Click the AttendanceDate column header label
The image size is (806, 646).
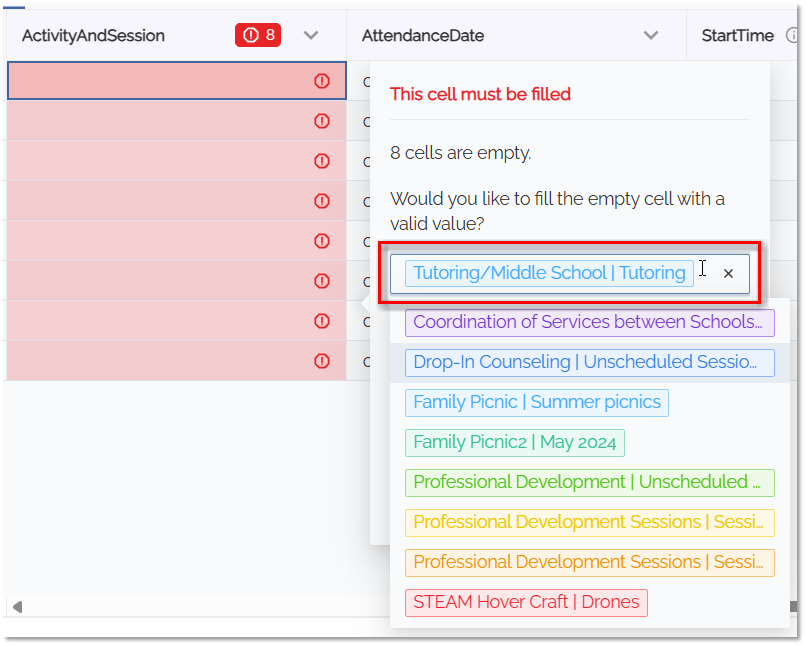pos(422,35)
